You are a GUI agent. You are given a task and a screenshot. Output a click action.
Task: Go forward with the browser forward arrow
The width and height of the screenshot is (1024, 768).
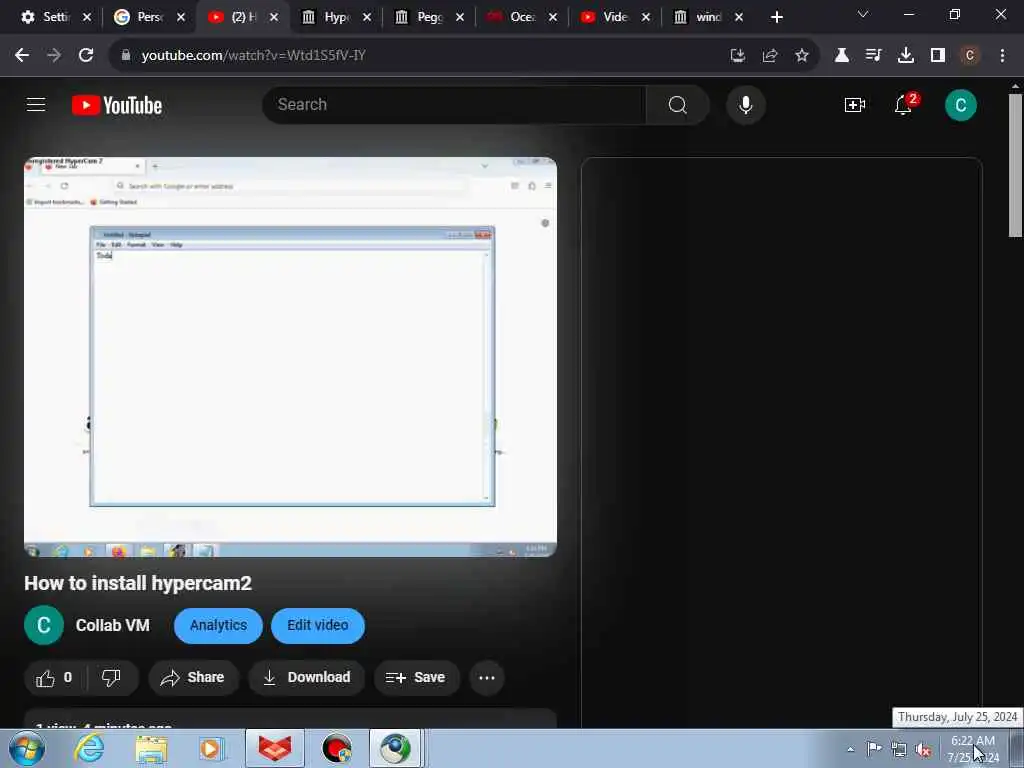(x=54, y=56)
